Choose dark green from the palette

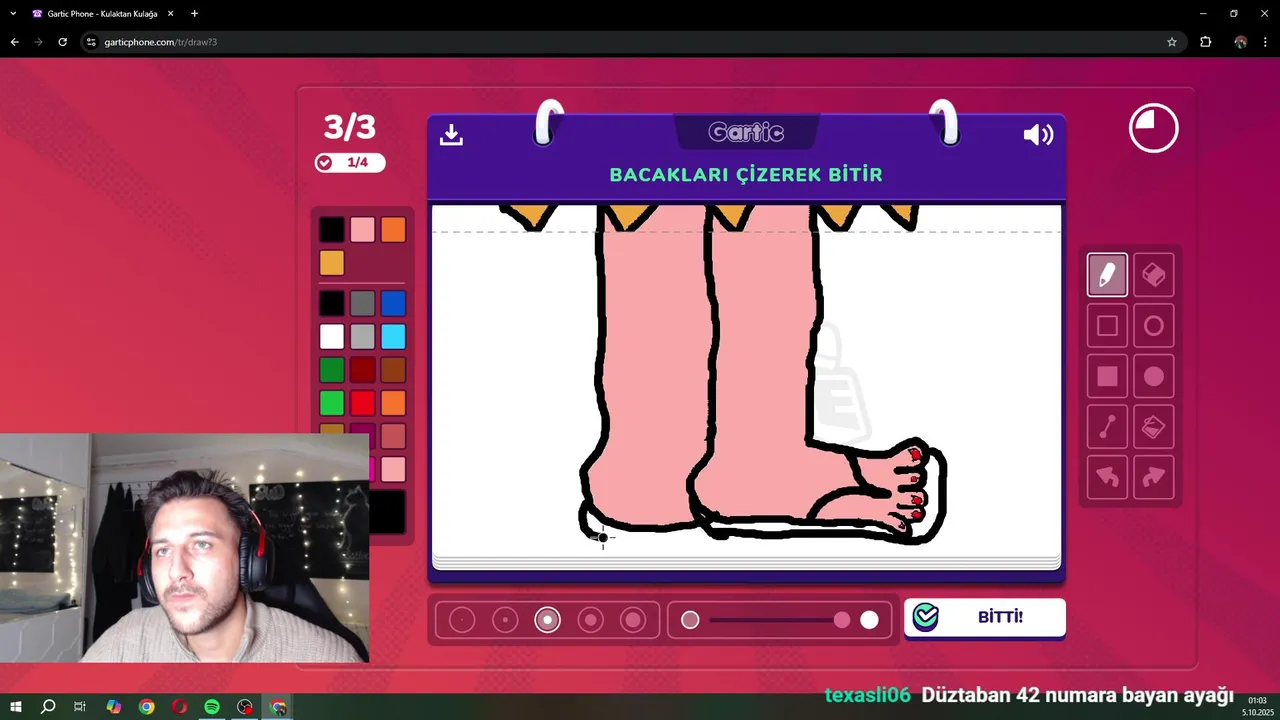click(x=332, y=370)
